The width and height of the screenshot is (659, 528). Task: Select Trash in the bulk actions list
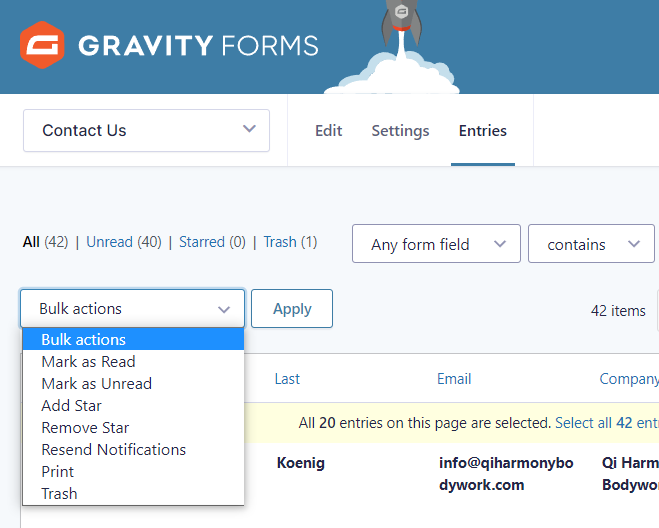(133, 494)
